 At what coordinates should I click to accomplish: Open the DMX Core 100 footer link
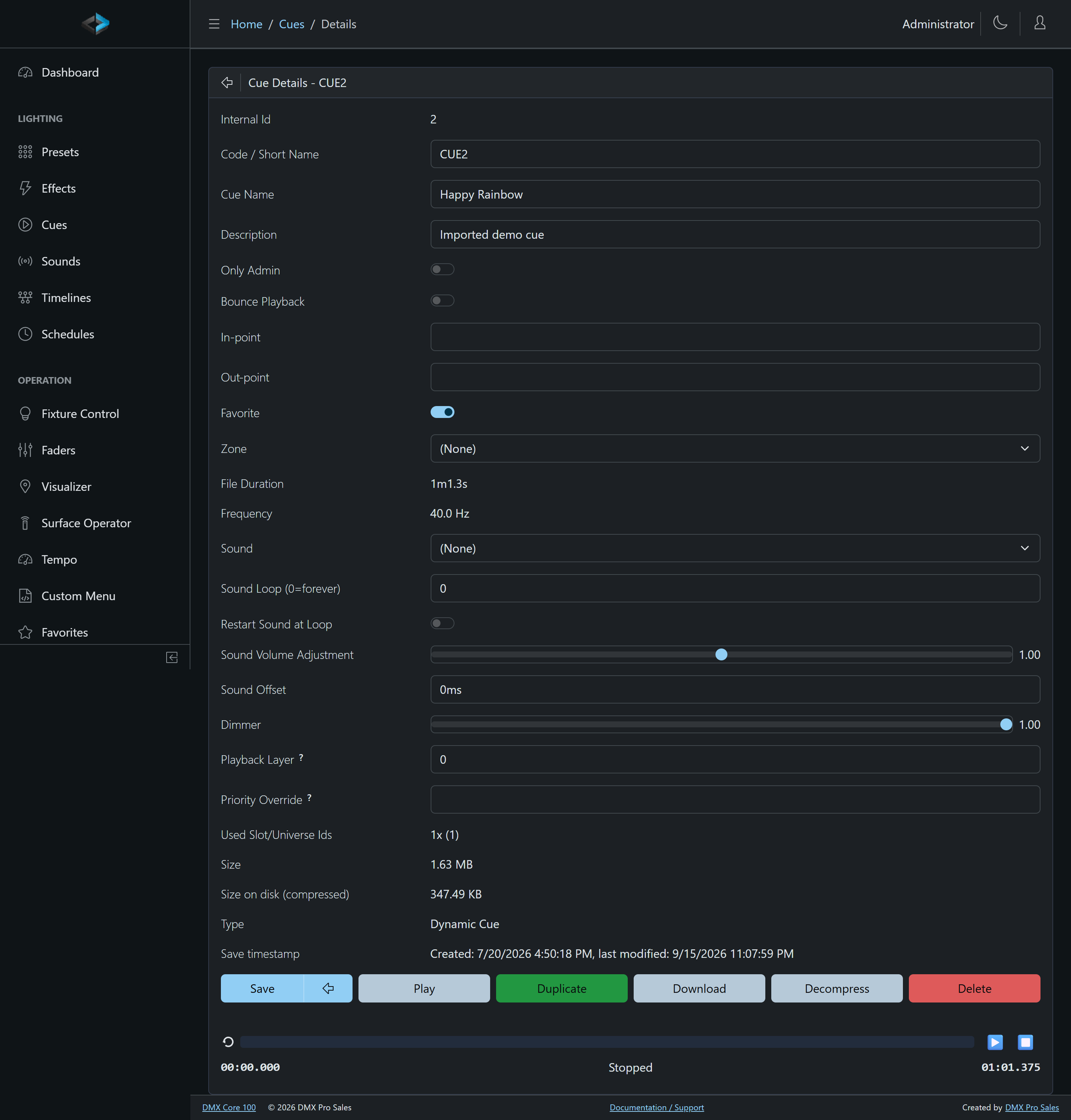[229, 1107]
